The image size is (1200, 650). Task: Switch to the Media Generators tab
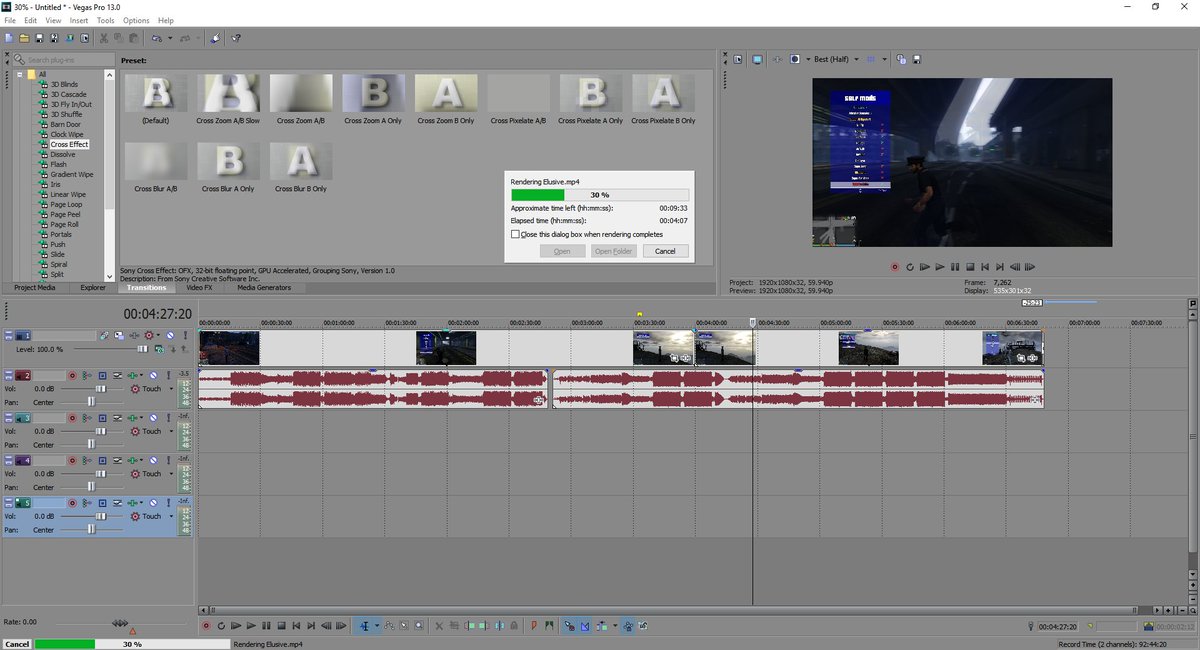click(x=264, y=288)
